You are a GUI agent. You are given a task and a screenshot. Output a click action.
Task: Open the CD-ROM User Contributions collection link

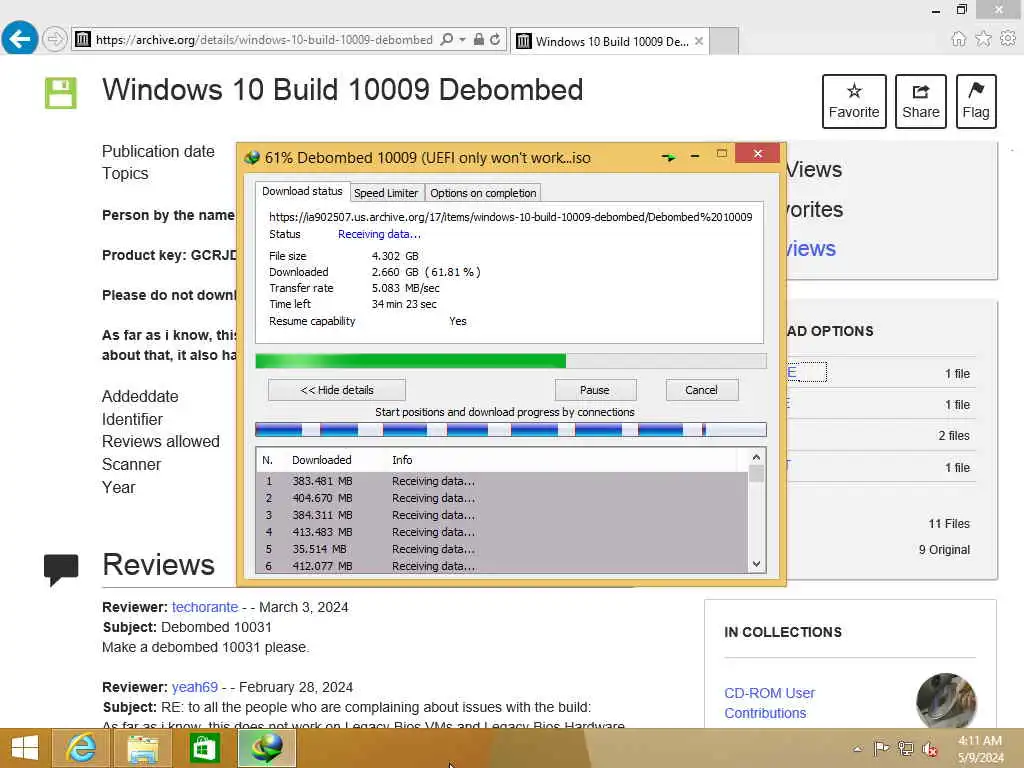pos(769,703)
